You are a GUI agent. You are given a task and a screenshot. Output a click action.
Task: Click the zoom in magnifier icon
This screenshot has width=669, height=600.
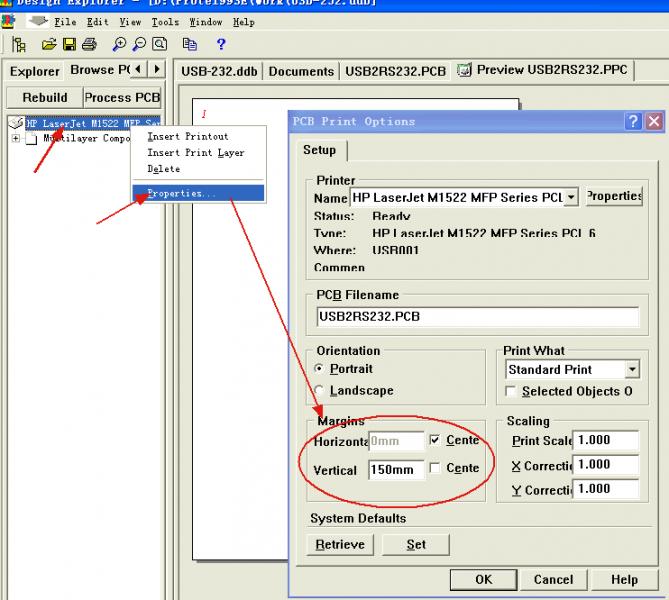coord(119,44)
